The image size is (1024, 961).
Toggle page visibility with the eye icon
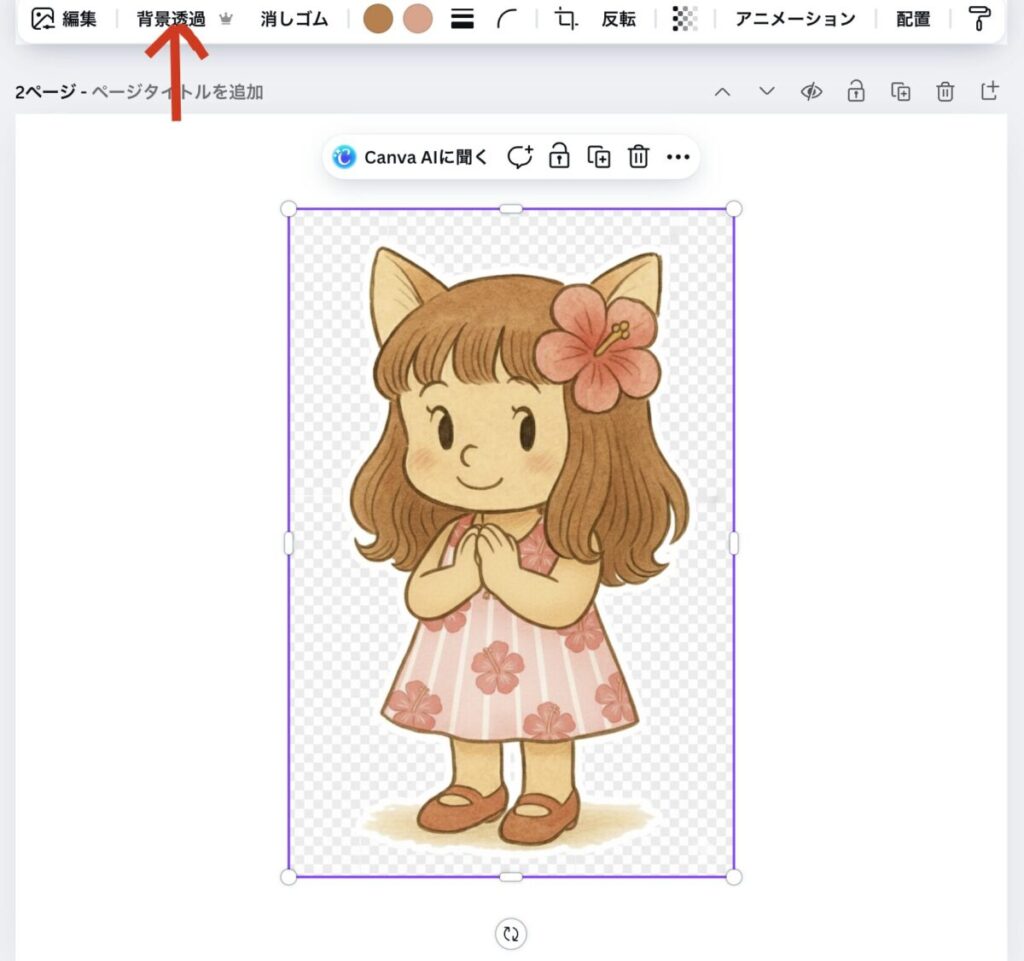(811, 92)
